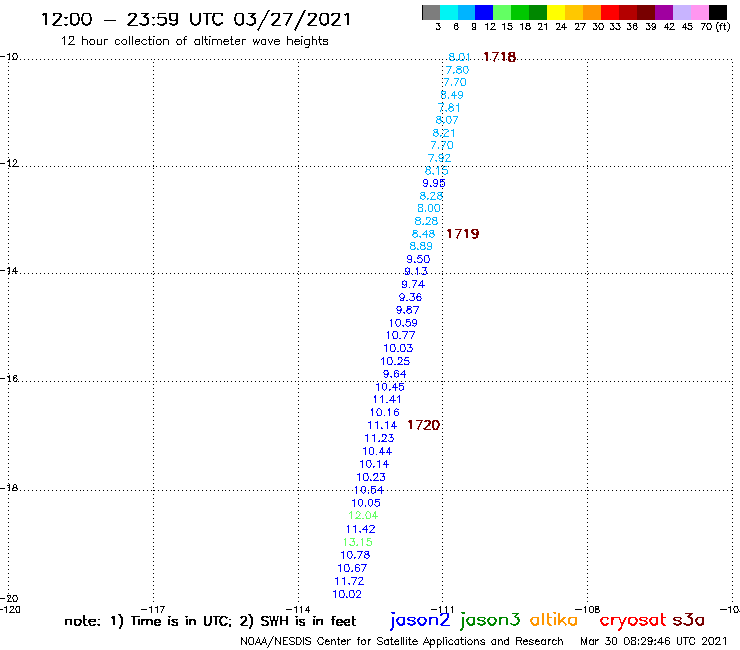Viewport: 740px width, 650px height.
Task: Click the 8.48 wave height value
Action: (x=423, y=234)
